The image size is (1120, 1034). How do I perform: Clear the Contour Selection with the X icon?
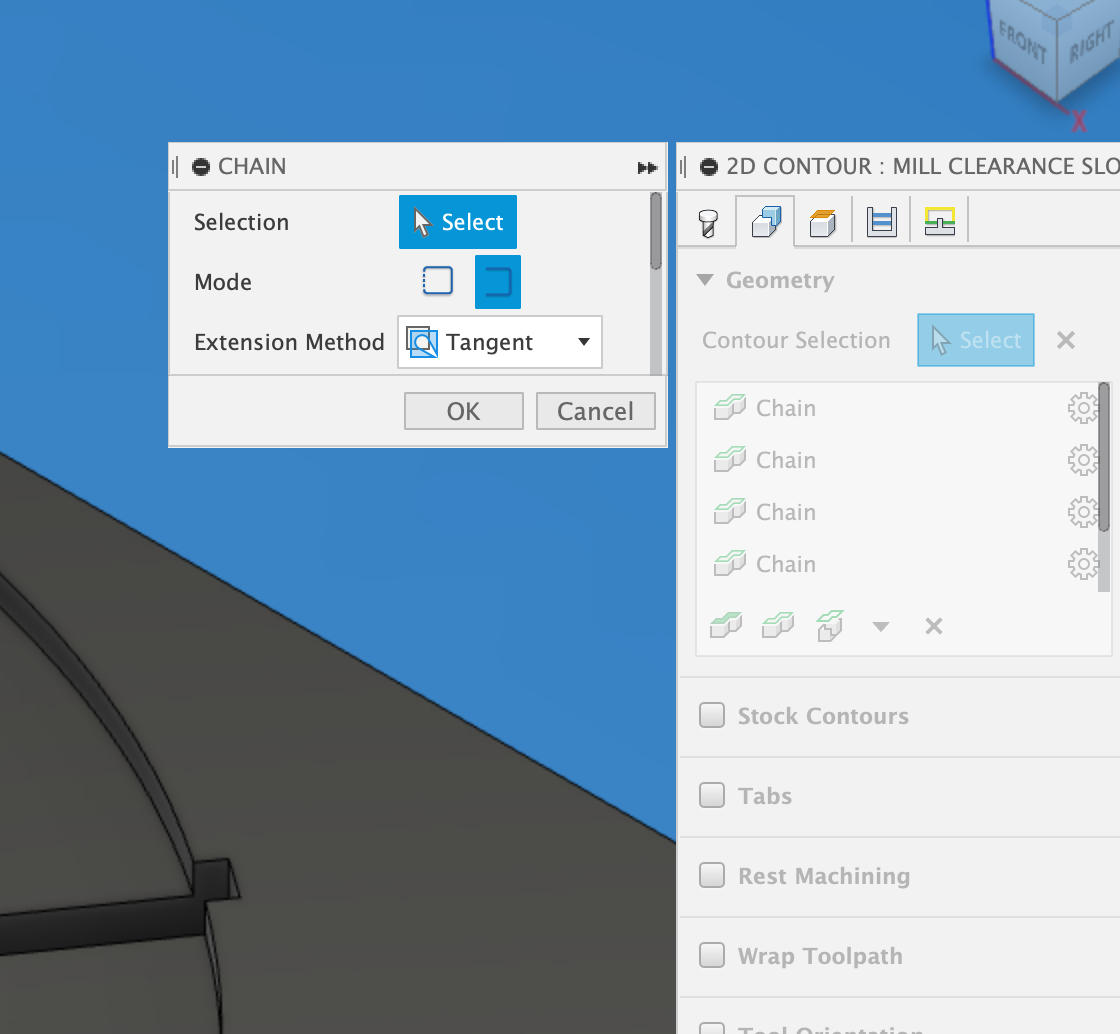[x=1065, y=340]
